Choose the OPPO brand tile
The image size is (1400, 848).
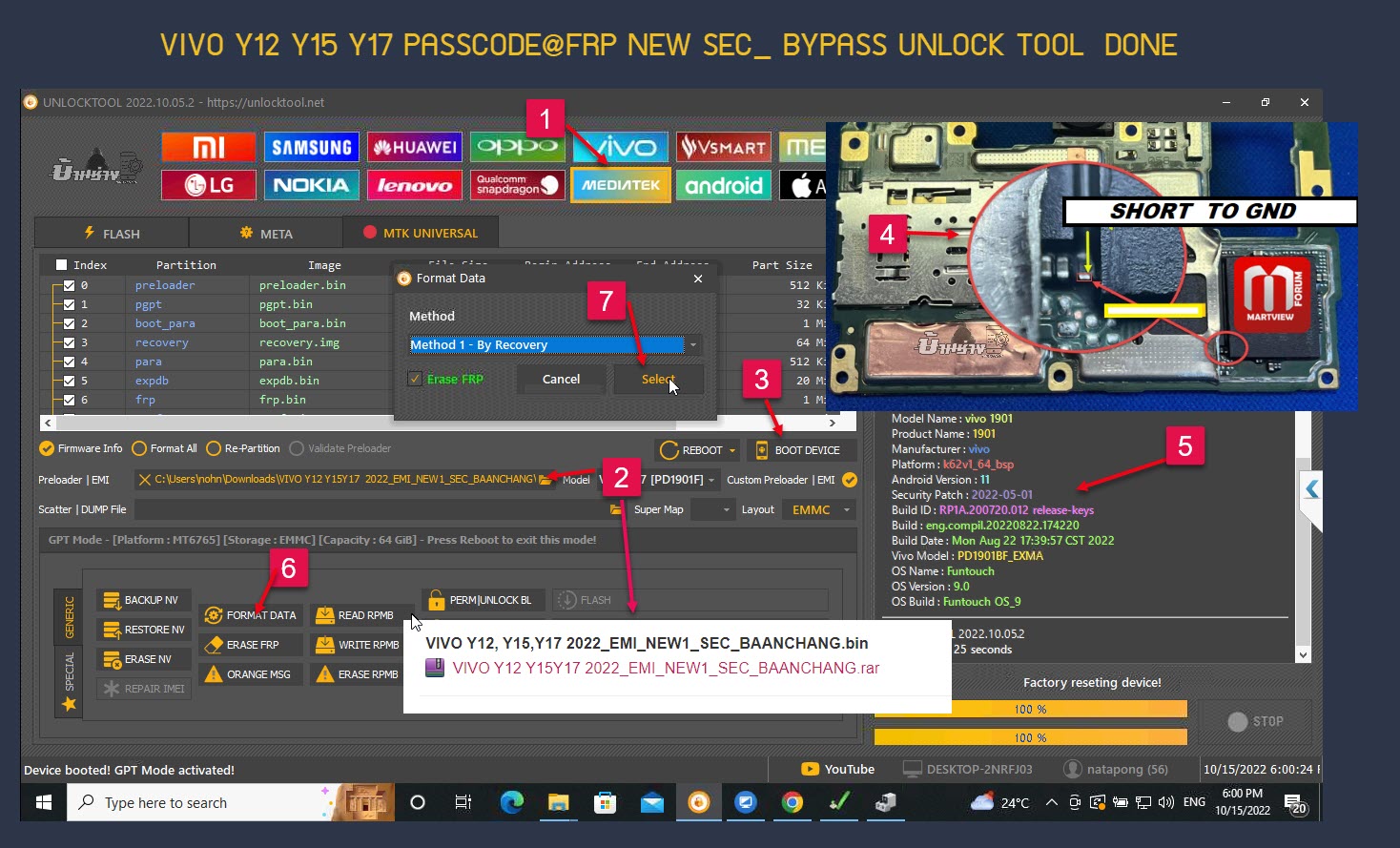pyautogui.click(x=517, y=147)
